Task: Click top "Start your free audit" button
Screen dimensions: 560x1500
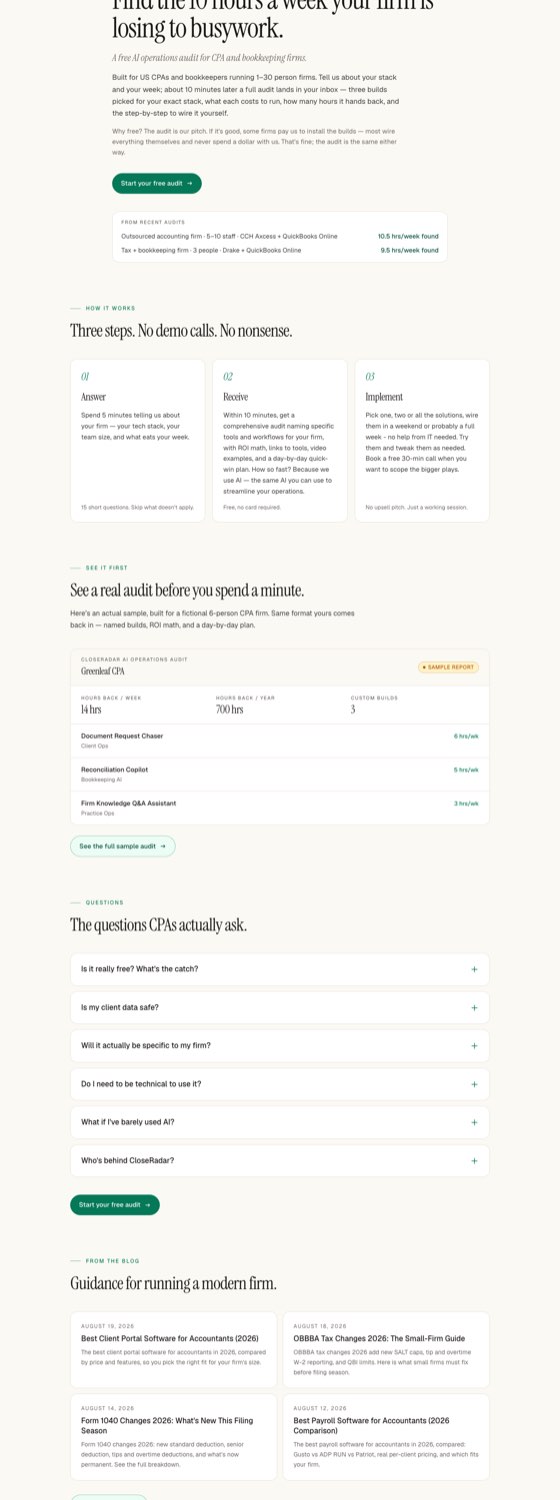Action: 157,183
